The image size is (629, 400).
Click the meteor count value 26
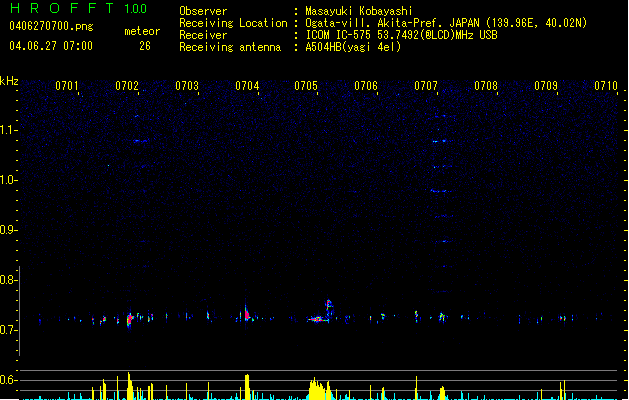pos(145,46)
